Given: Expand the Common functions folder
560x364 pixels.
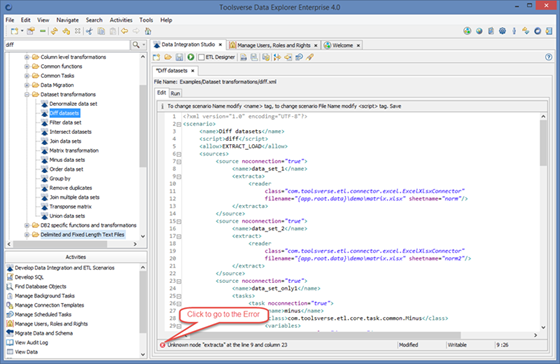Looking at the screenshot, I should click(x=27, y=66).
